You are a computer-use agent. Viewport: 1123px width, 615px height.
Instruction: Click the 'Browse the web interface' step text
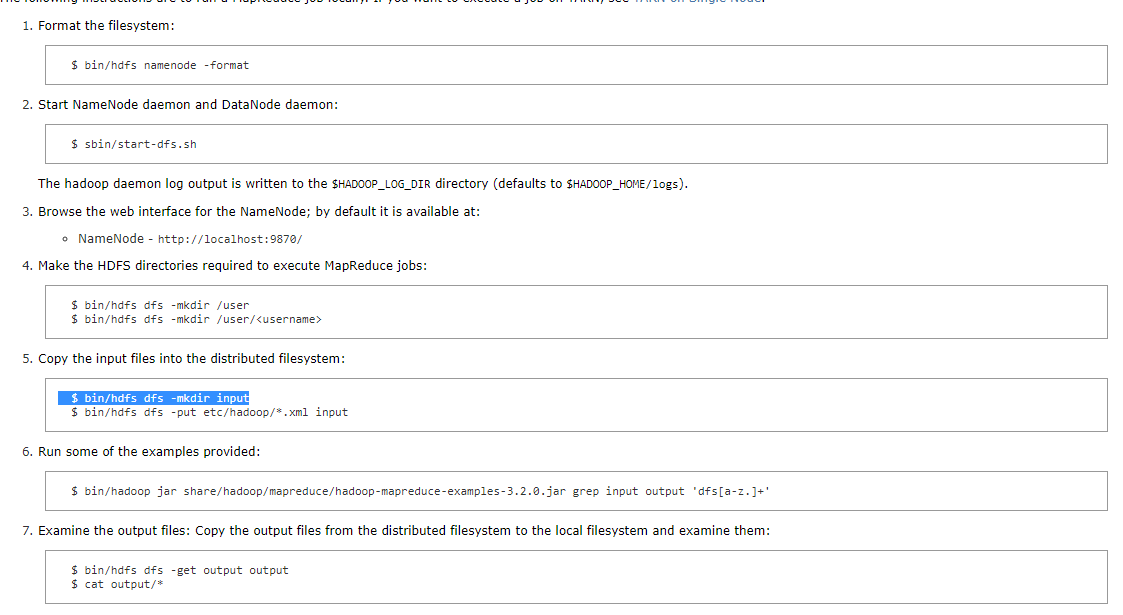(x=266, y=211)
